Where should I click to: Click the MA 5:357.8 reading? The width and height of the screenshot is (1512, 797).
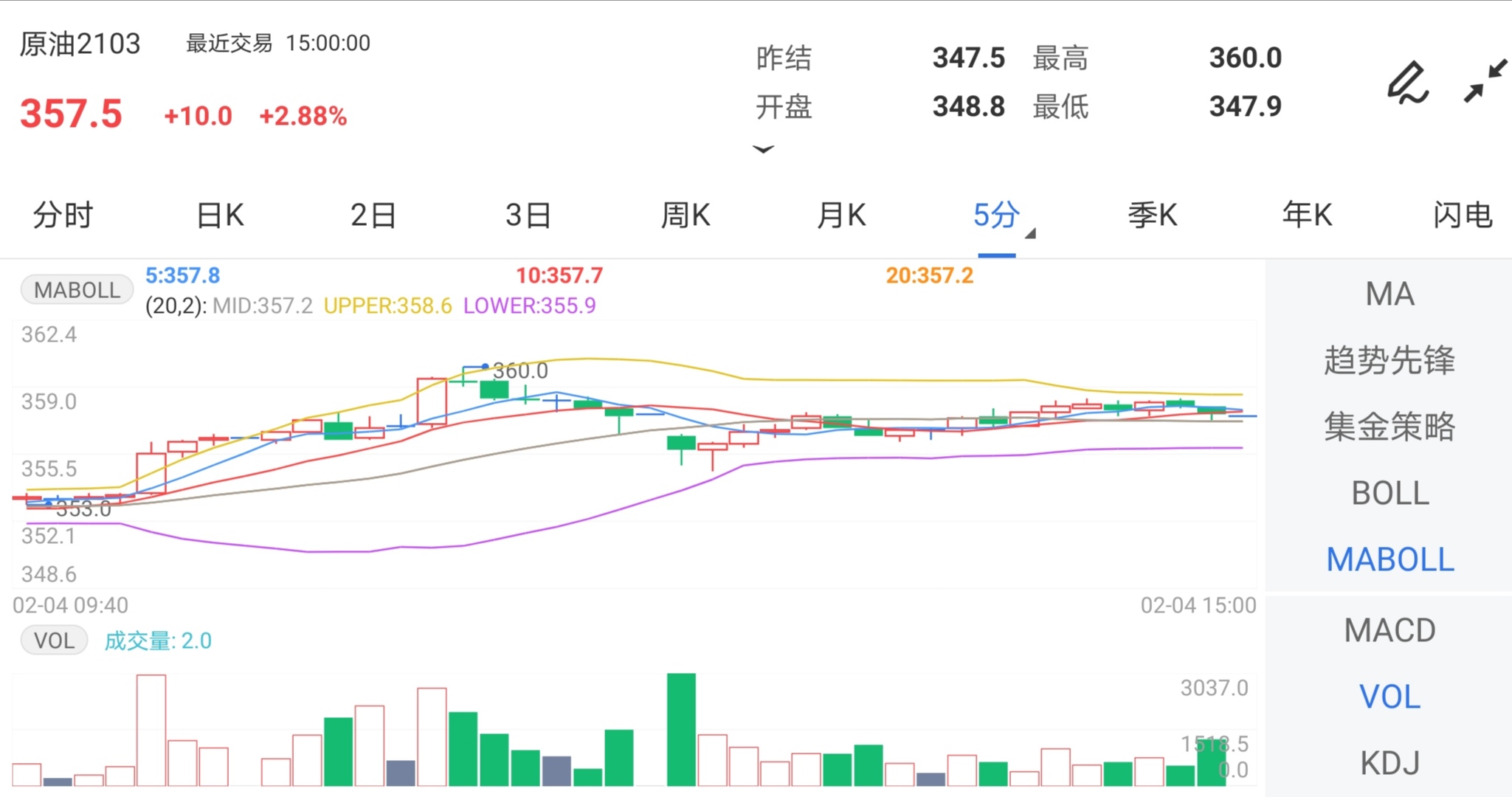tap(182, 275)
